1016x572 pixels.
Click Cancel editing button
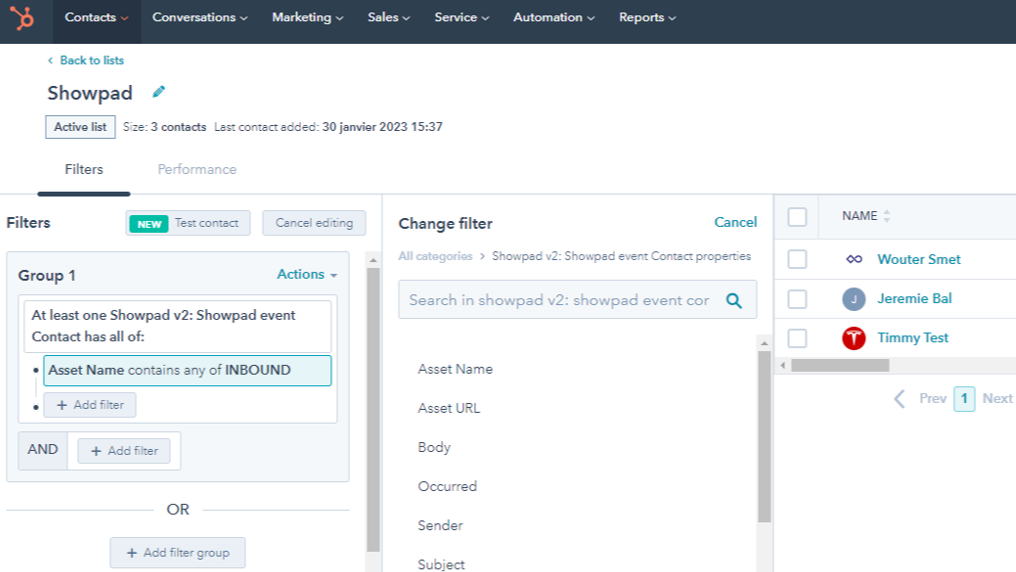314,223
